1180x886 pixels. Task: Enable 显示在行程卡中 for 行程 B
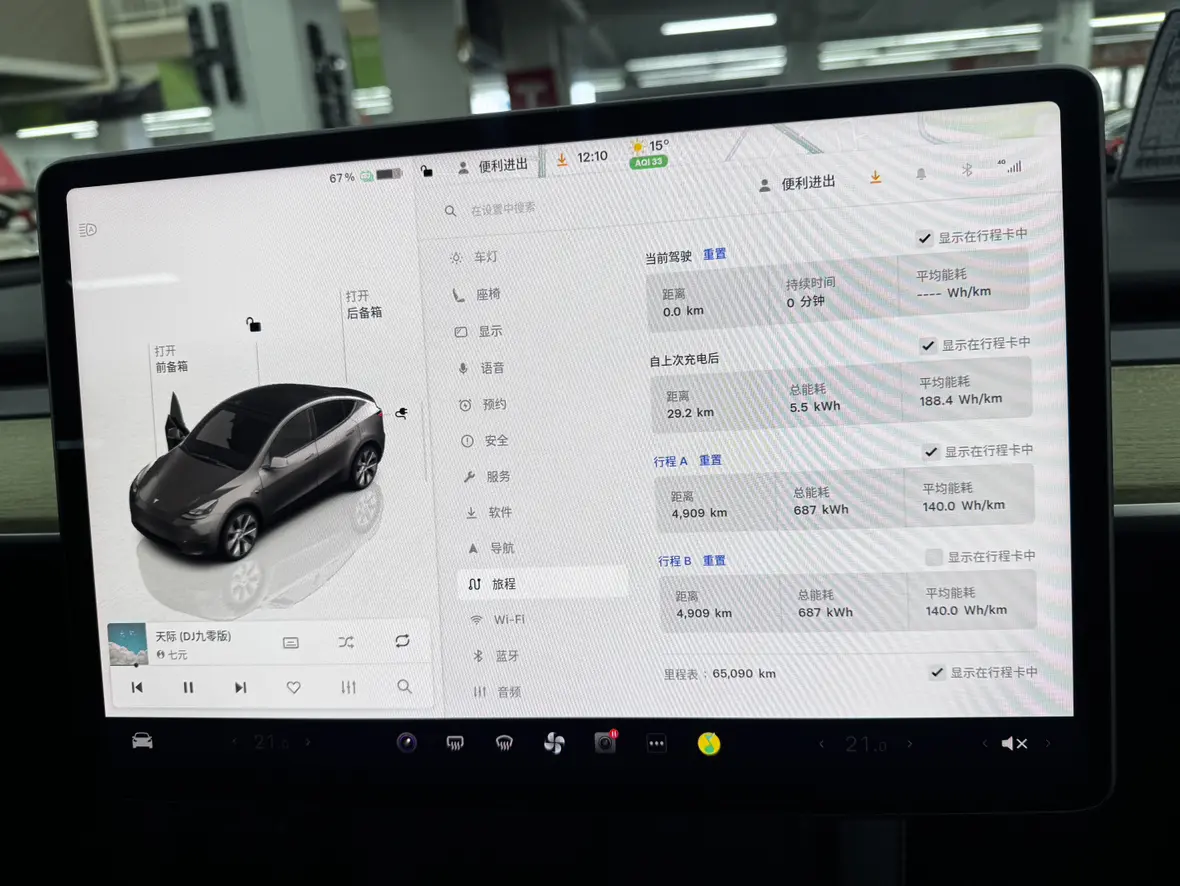933,557
